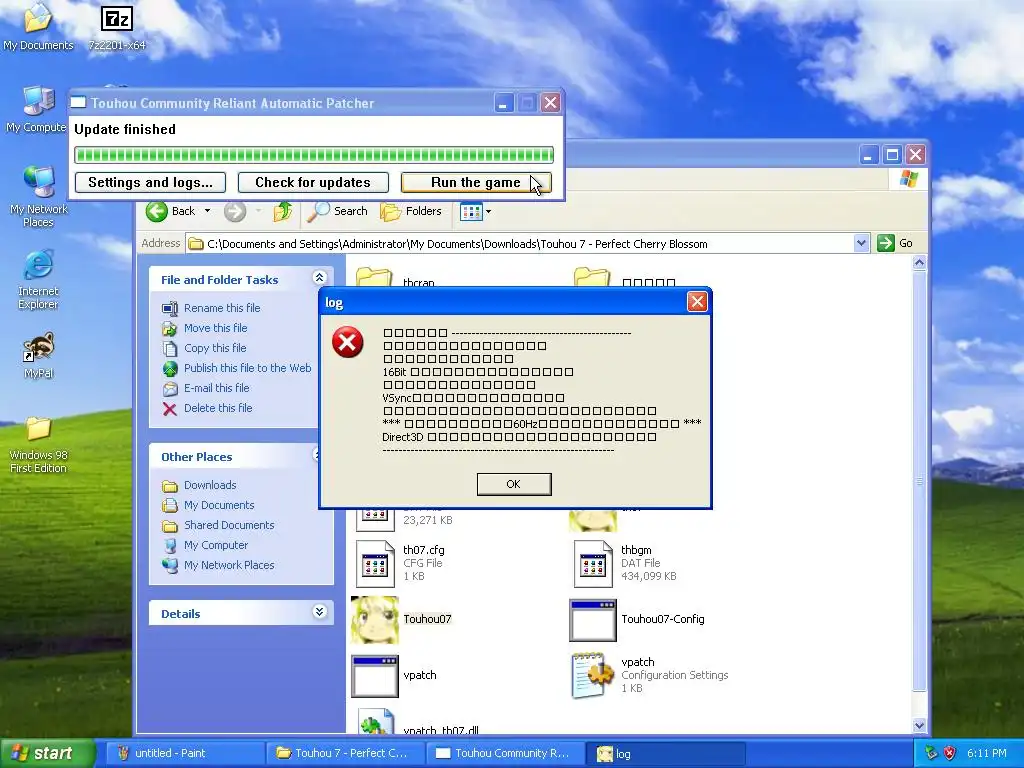Select the vpatch_th07.dll file icon
The width and height of the screenshot is (1024, 768).
point(375,720)
